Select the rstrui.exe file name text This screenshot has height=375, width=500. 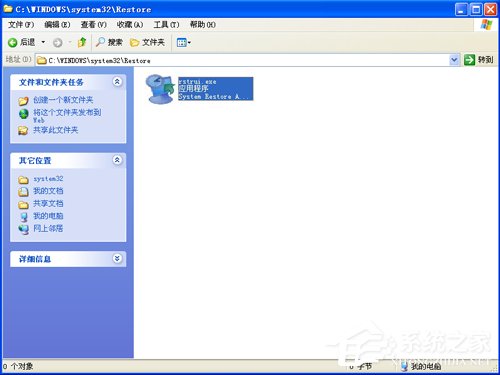(197, 82)
